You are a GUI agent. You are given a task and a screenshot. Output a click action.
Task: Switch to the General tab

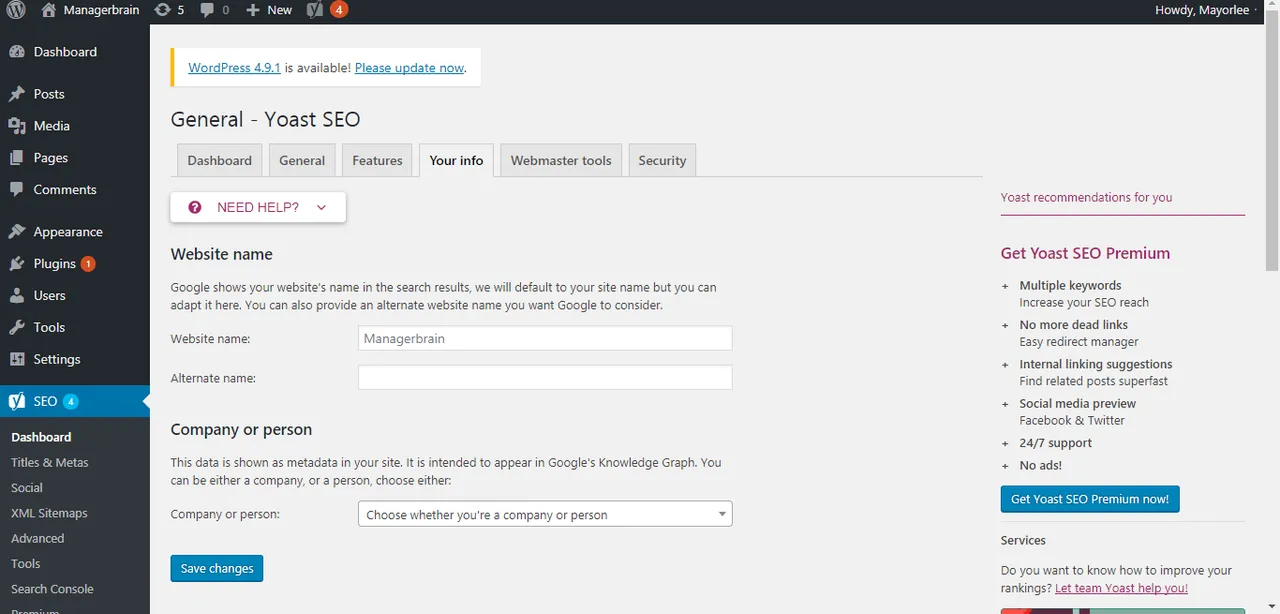click(x=302, y=160)
